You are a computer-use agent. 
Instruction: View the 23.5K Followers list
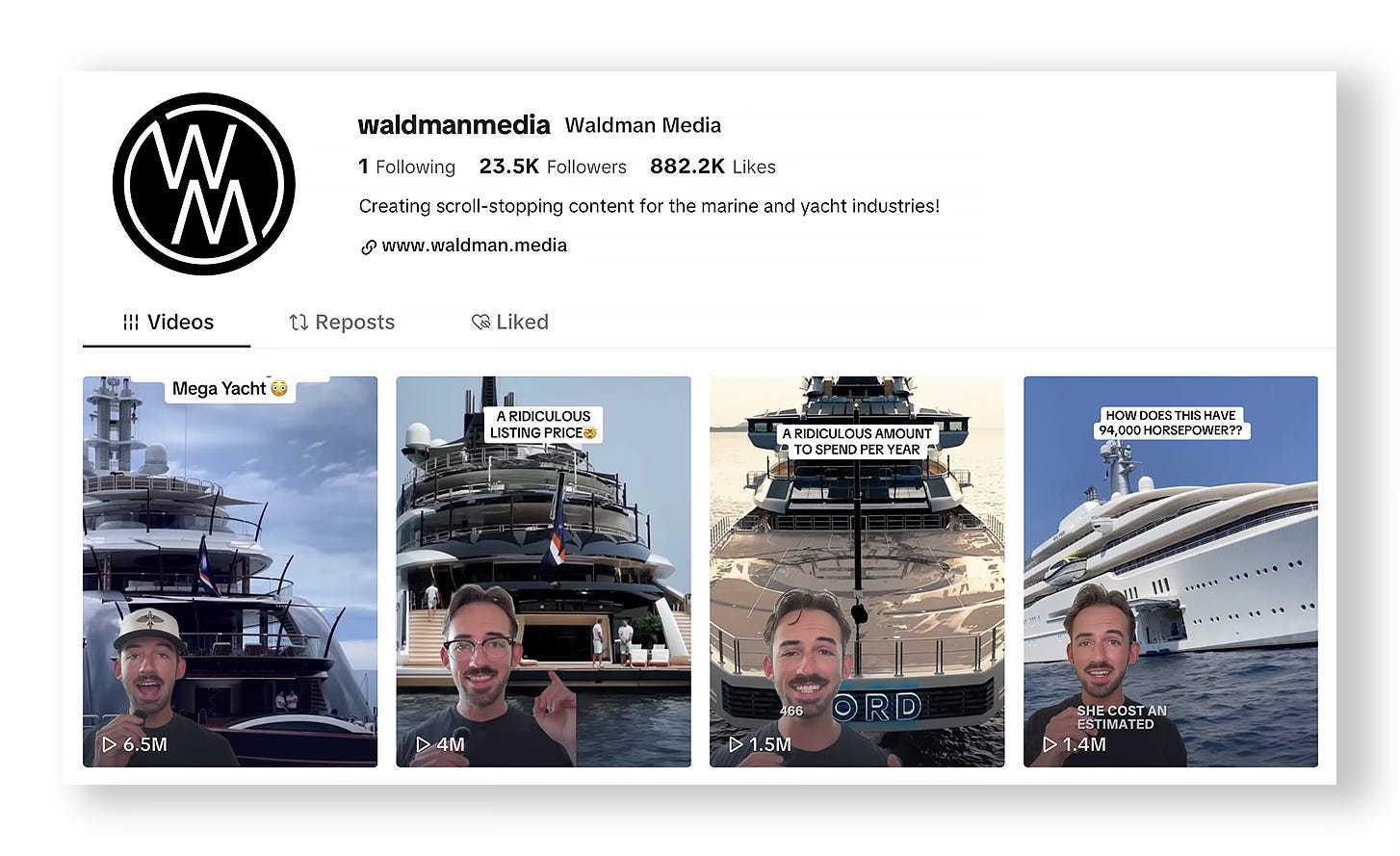point(553,167)
